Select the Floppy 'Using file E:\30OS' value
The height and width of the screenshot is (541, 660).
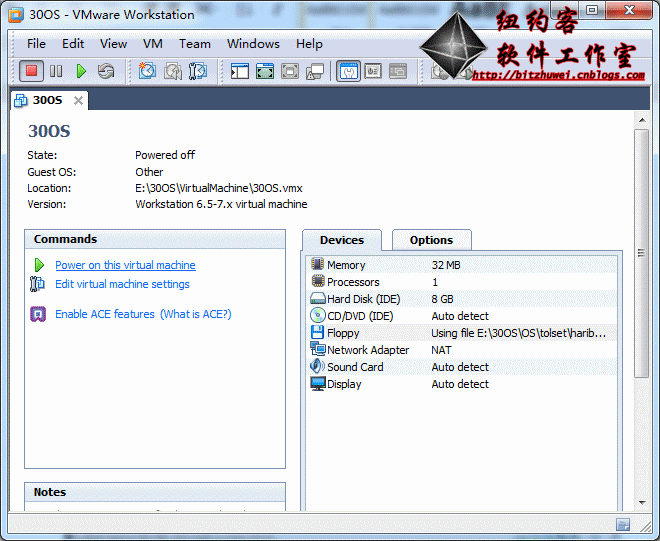pos(518,333)
